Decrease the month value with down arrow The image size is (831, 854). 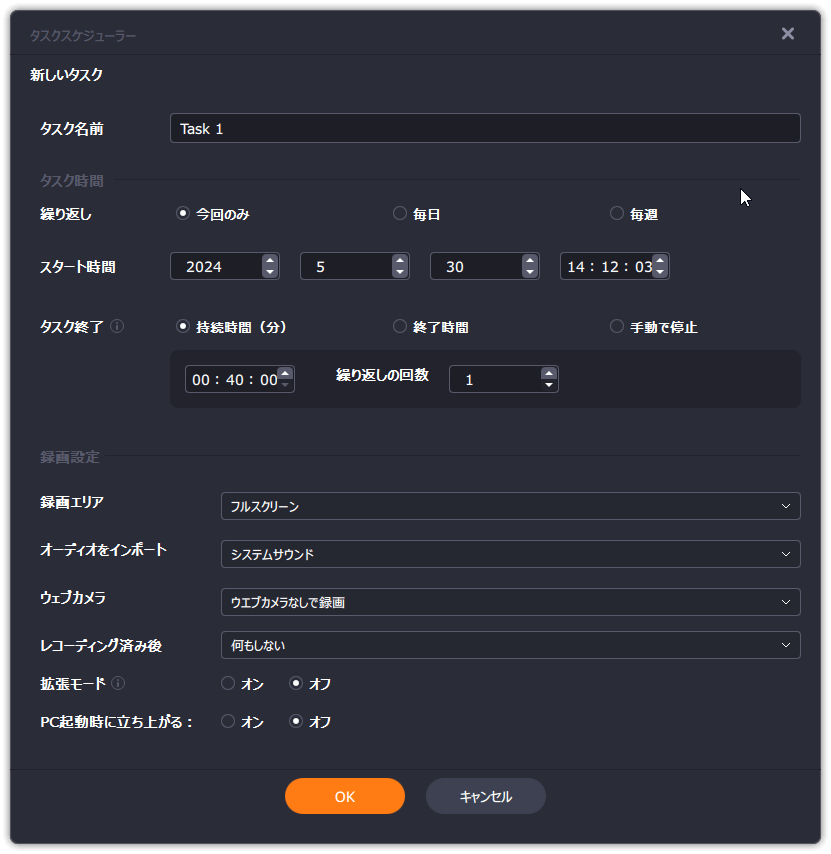399,272
